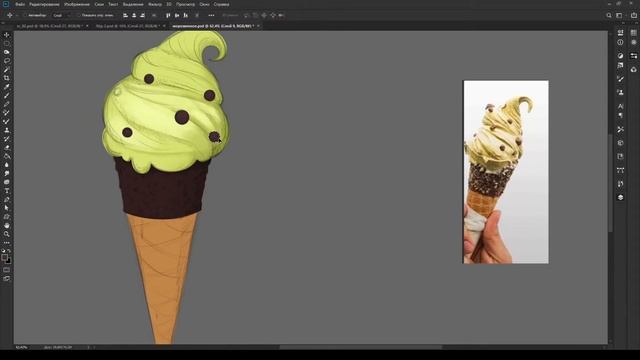Select the Path Selection arrow tool
The width and height of the screenshot is (640, 360).
[7, 208]
